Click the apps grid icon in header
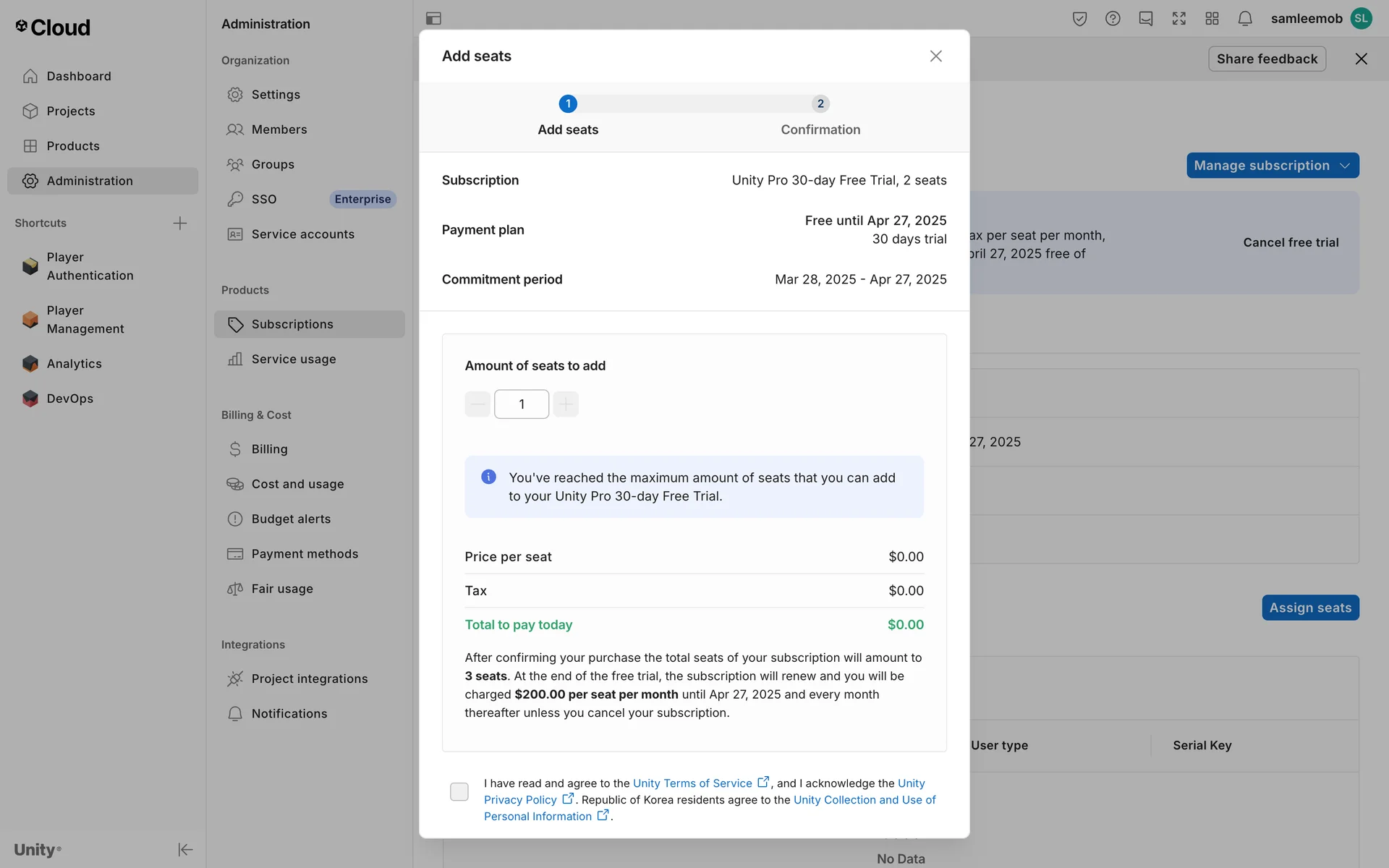1389x868 pixels. point(1212,19)
